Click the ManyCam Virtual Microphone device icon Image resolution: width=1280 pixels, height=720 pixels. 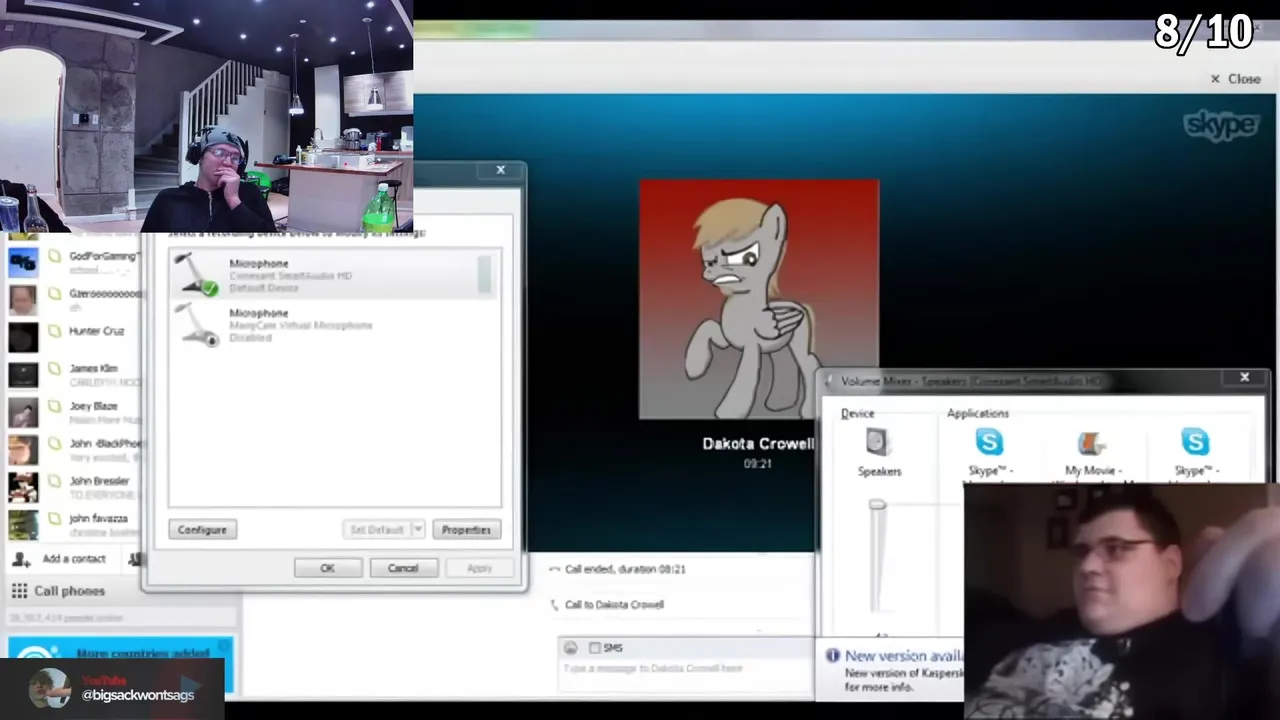(197, 325)
